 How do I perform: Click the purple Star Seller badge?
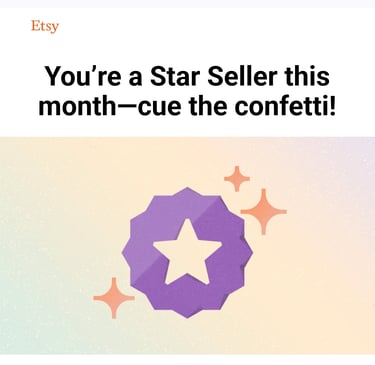tap(187, 253)
